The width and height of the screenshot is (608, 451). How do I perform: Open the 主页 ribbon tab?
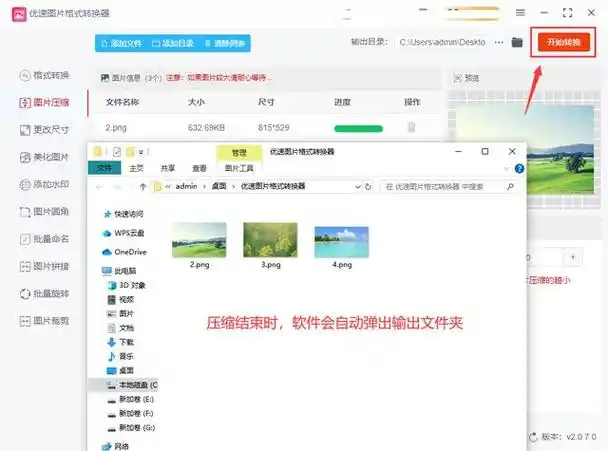click(x=136, y=168)
